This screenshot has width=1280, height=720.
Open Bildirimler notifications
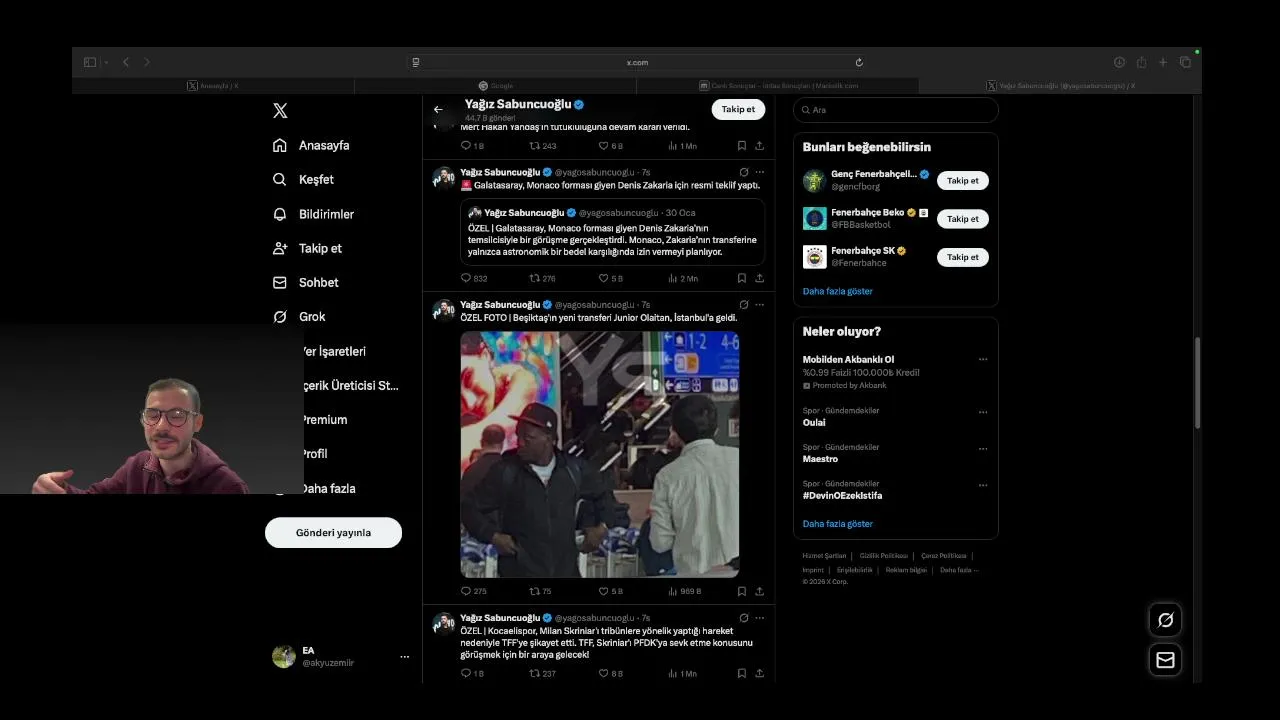tap(313, 214)
